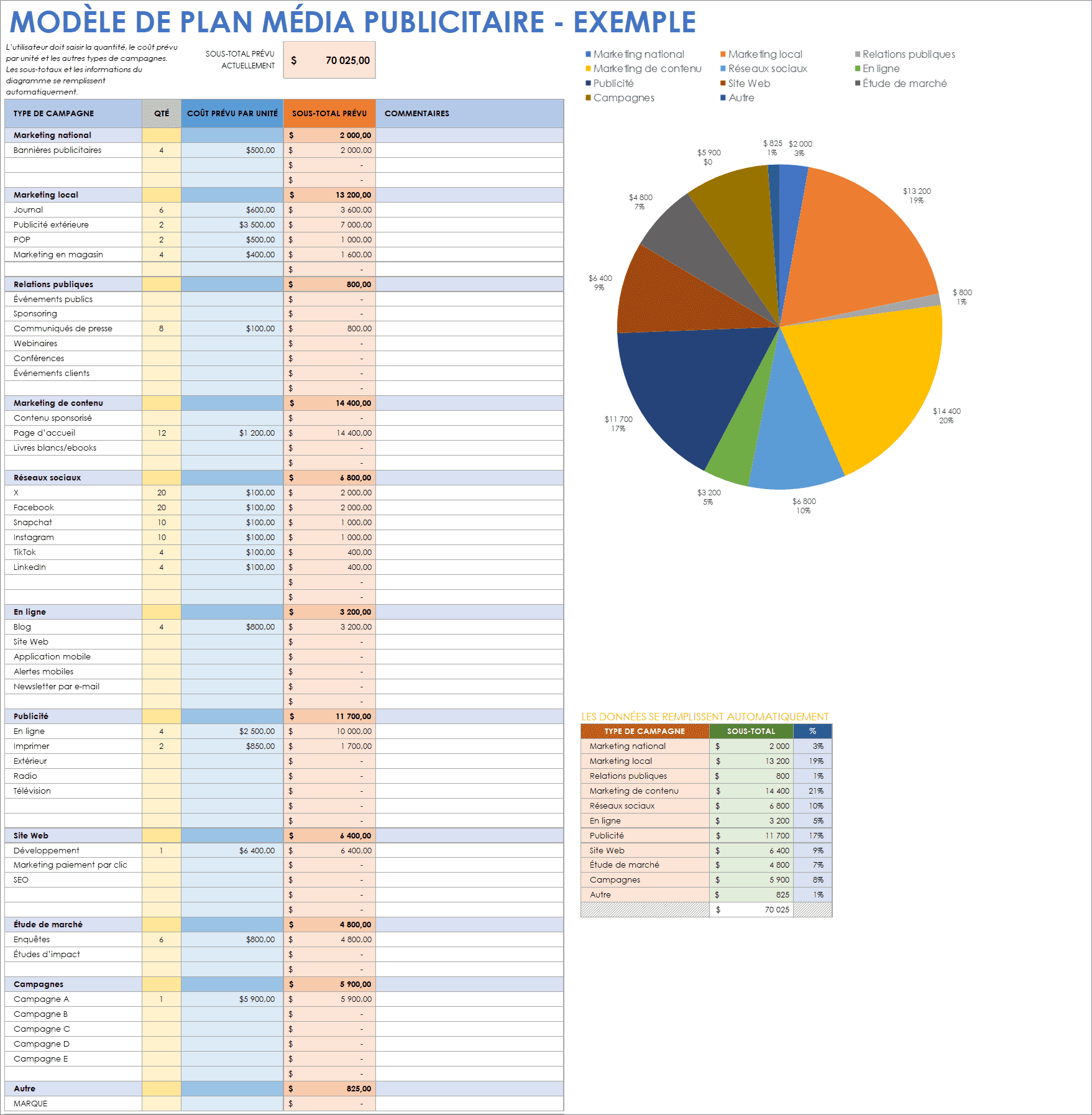Screen dimensions: 1092x1115
Task: Select the TYPE DE CAMPAGNE column header
Action: click(x=73, y=113)
